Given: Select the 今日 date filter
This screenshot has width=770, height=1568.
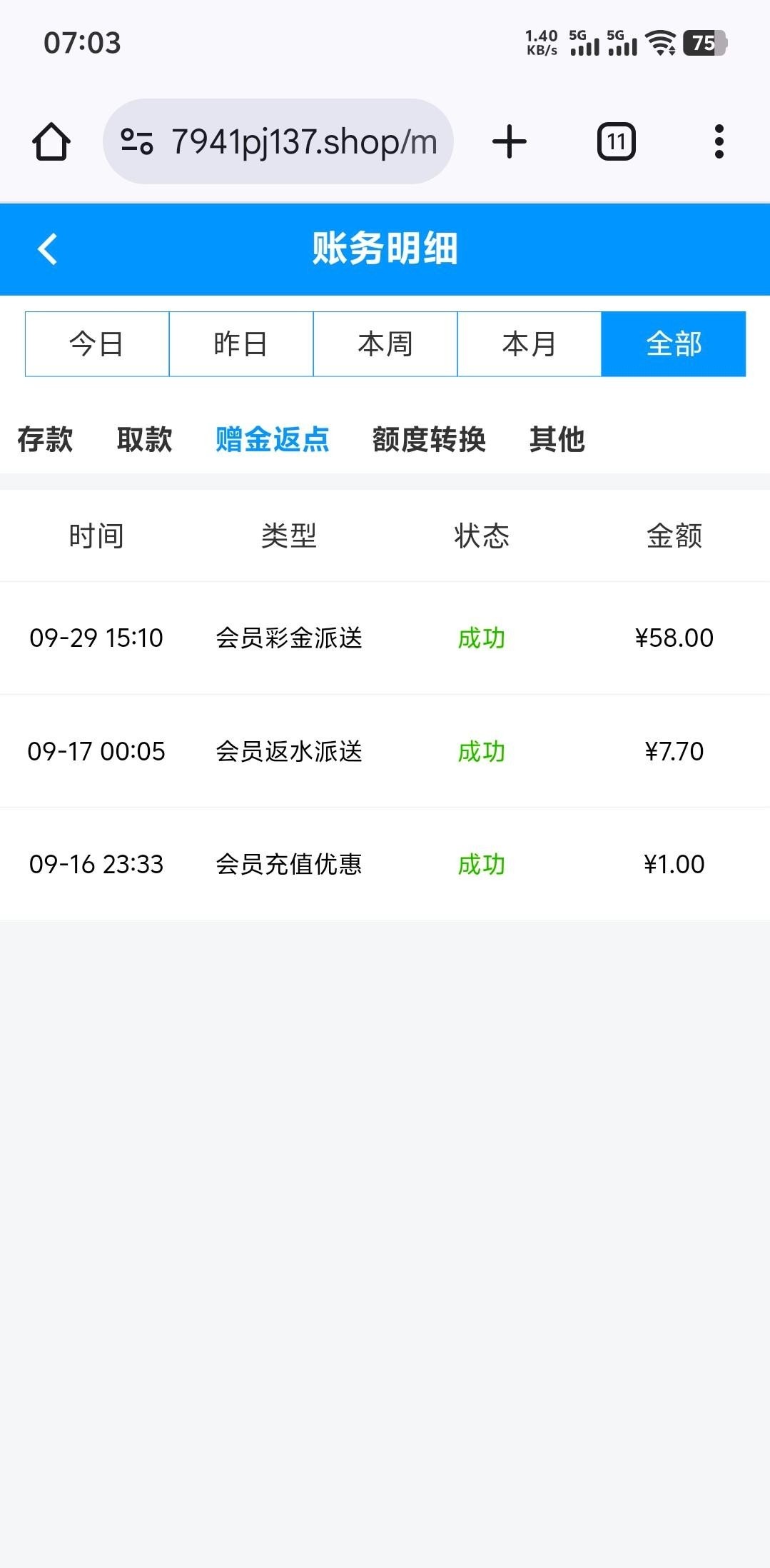Looking at the screenshot, I should point(97,344).
